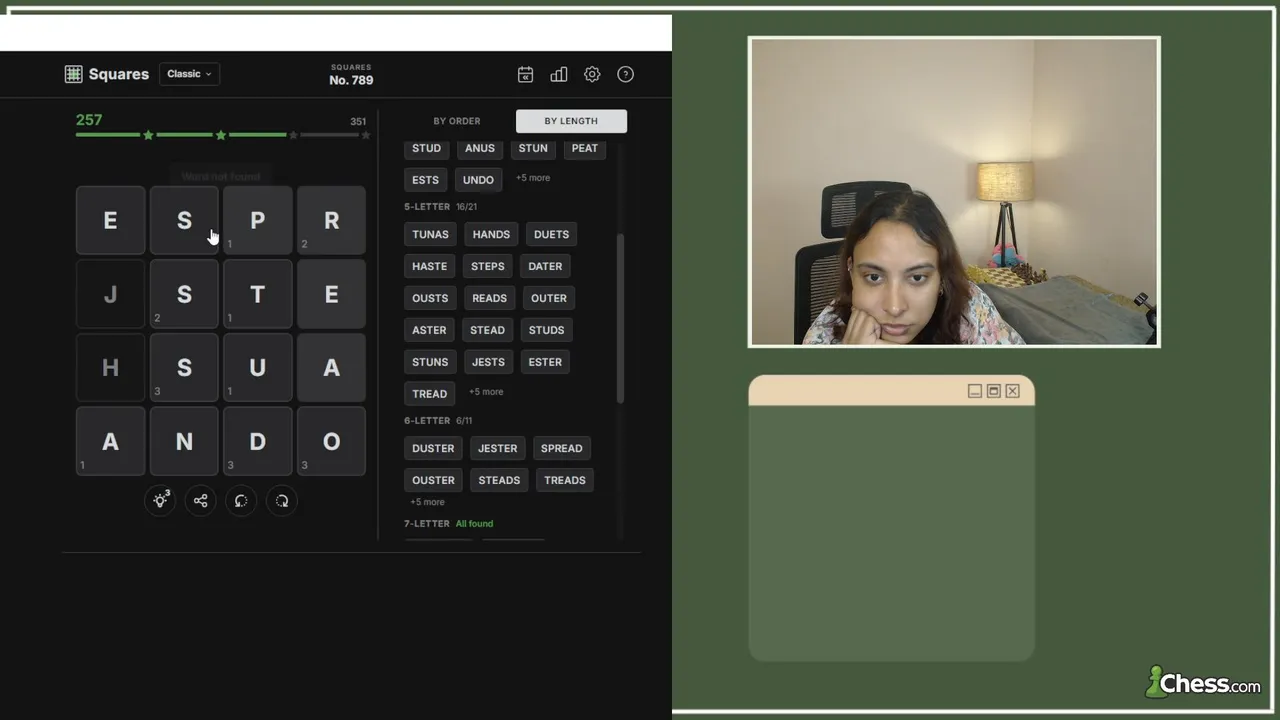Select the N letter tile

pyautogui.click(x=184, y=441)
